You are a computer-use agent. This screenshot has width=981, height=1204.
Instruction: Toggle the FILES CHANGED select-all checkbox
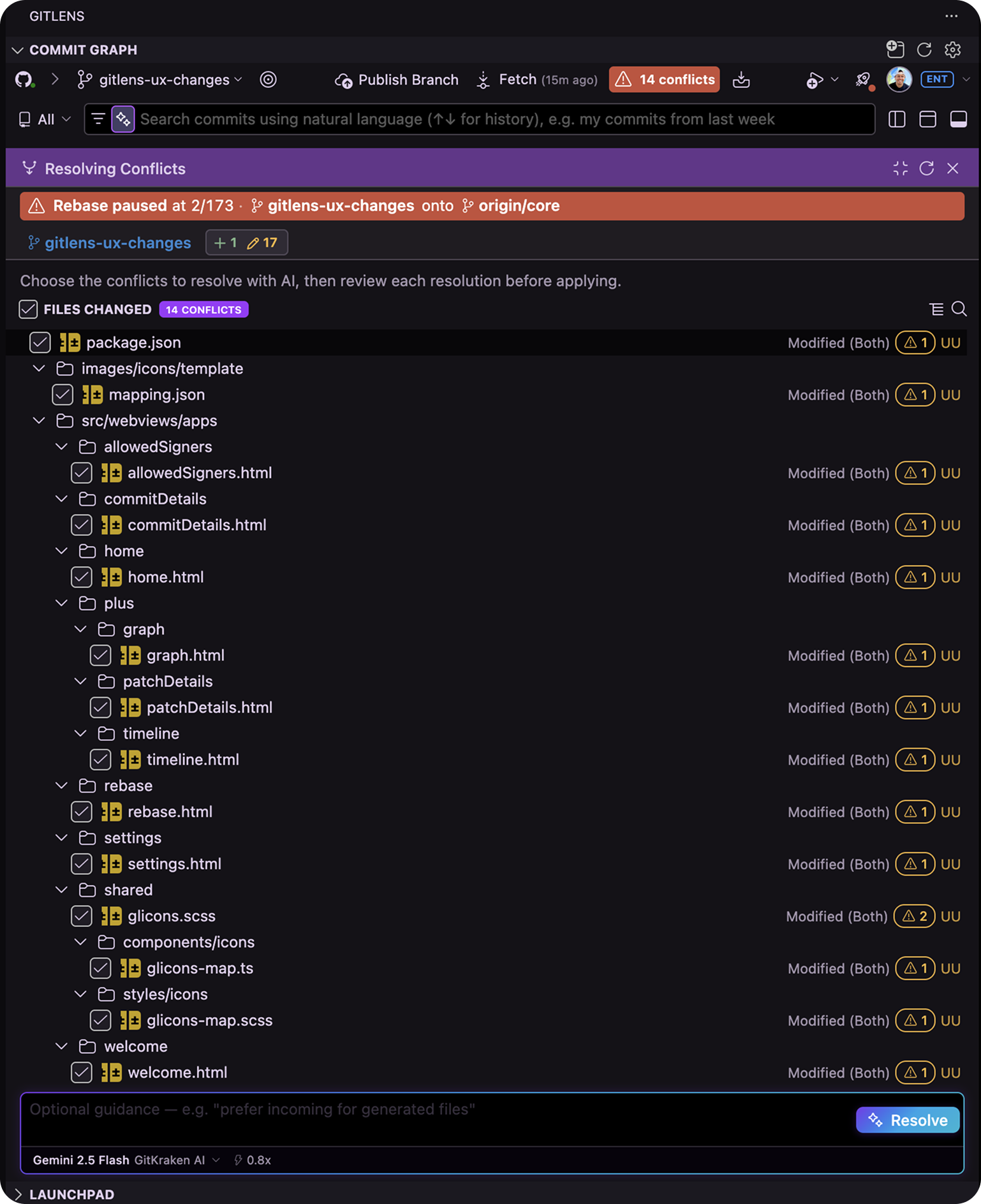point(28,309)
